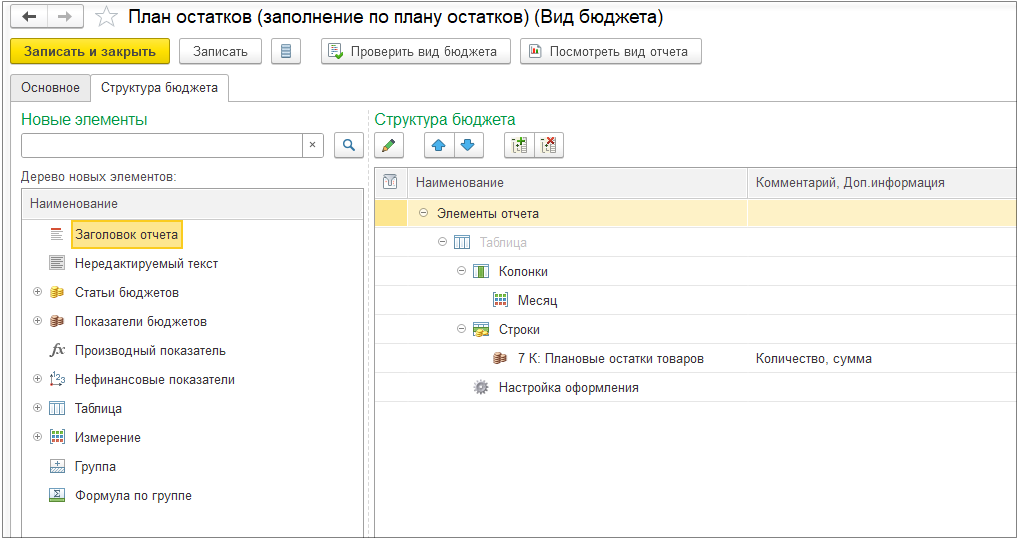Image resolution: width=1017 pixels, height=538 pixels.
Task: Move selected element down with blue arrow
Action: (468, 146)
